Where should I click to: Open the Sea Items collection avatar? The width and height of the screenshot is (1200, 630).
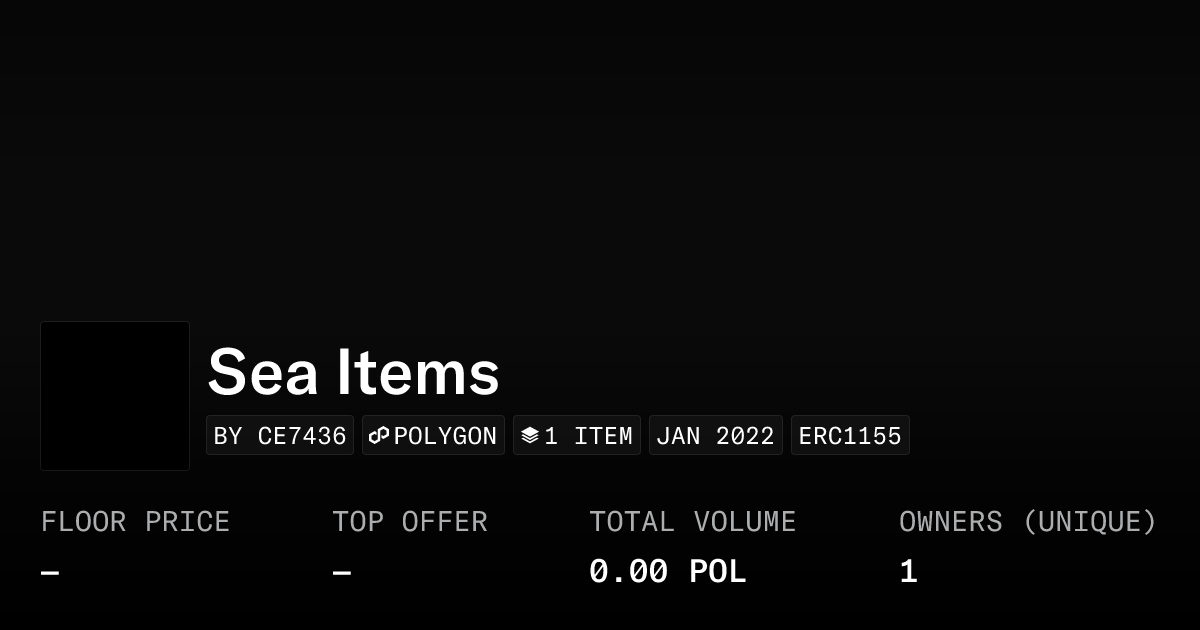click(x=115, y=396)
